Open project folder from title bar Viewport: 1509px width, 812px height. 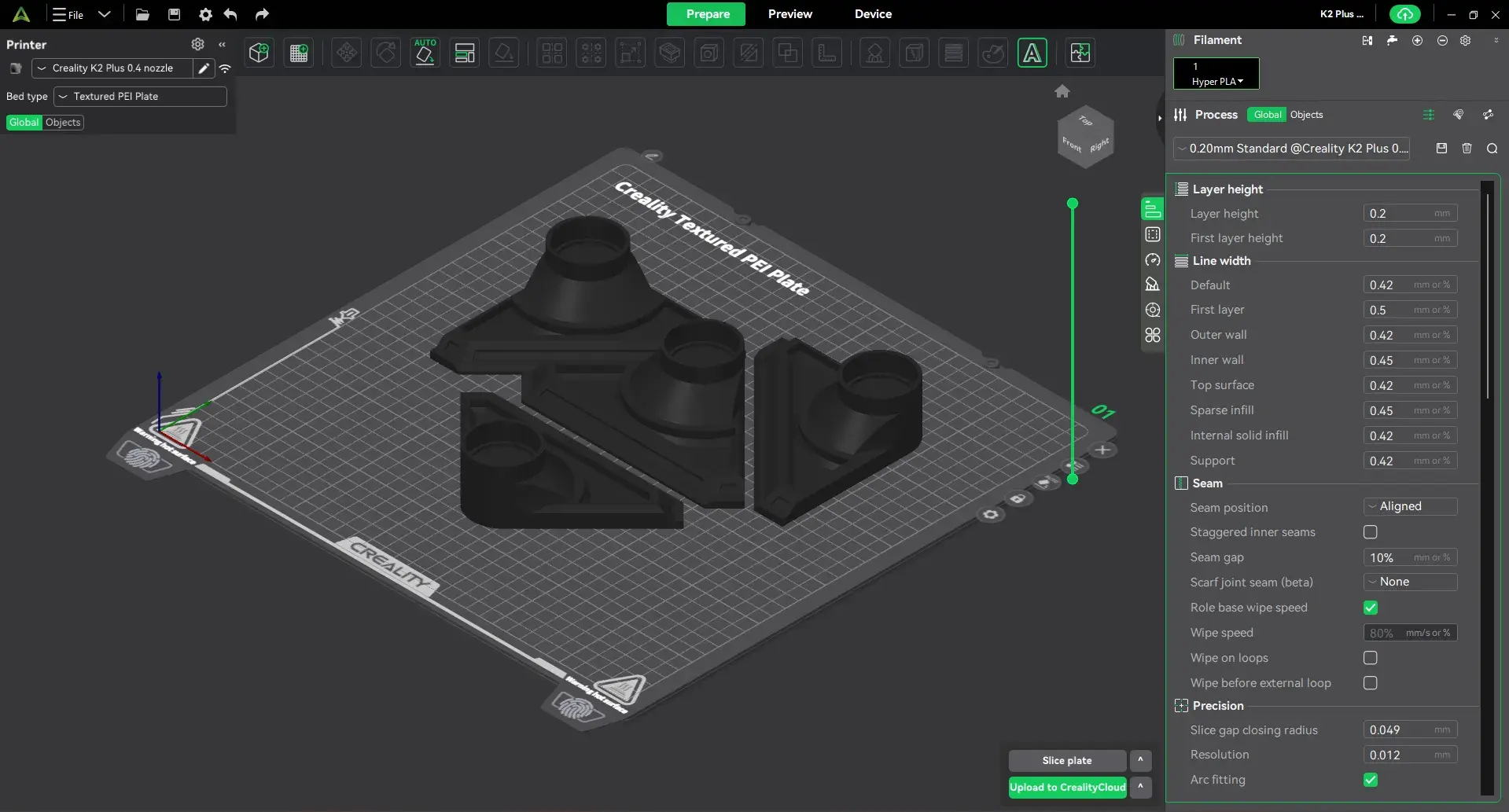coord(142,14)
